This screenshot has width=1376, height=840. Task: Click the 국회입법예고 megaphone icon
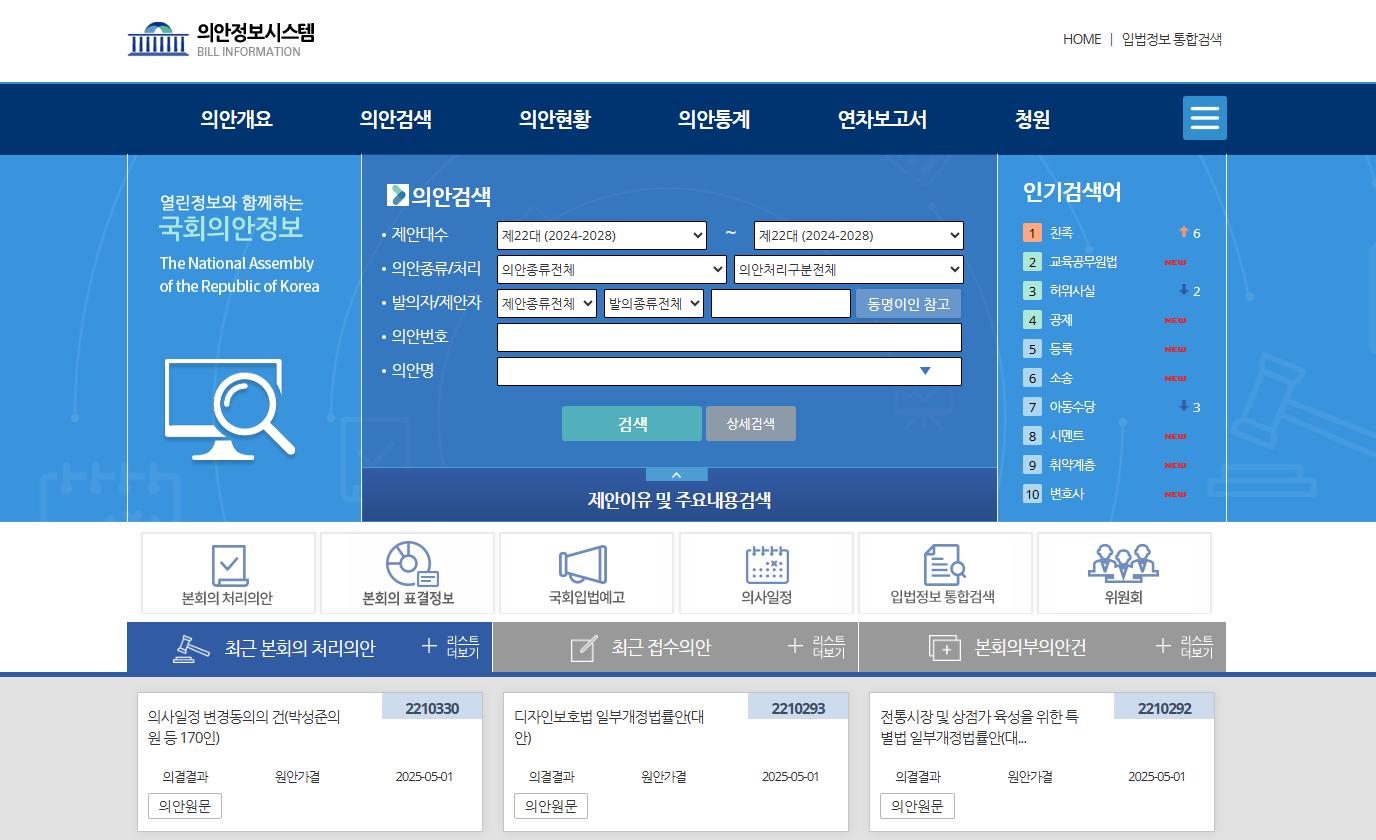tap(585, 565)
